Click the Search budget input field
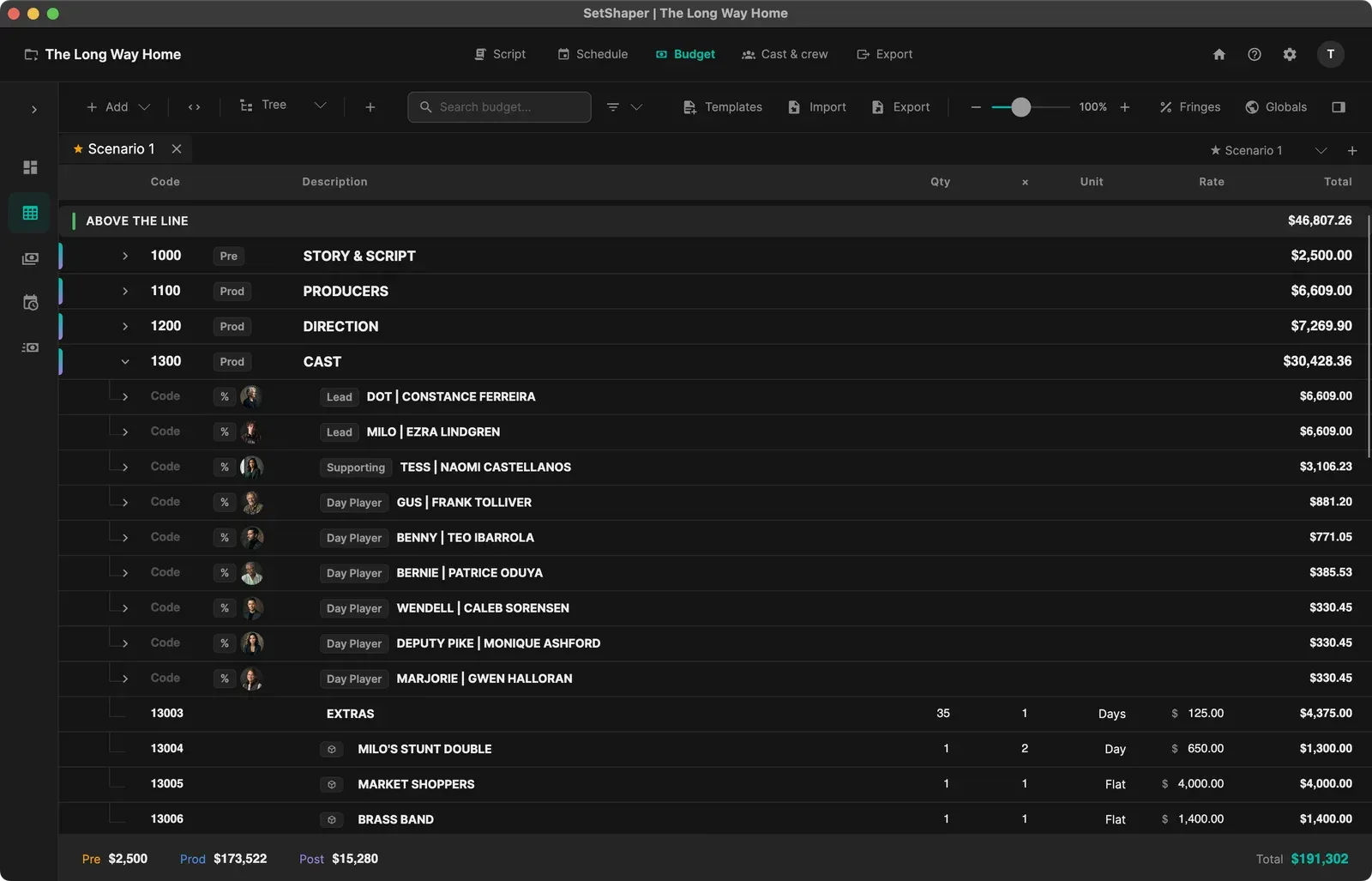 (x=499, y=107)
